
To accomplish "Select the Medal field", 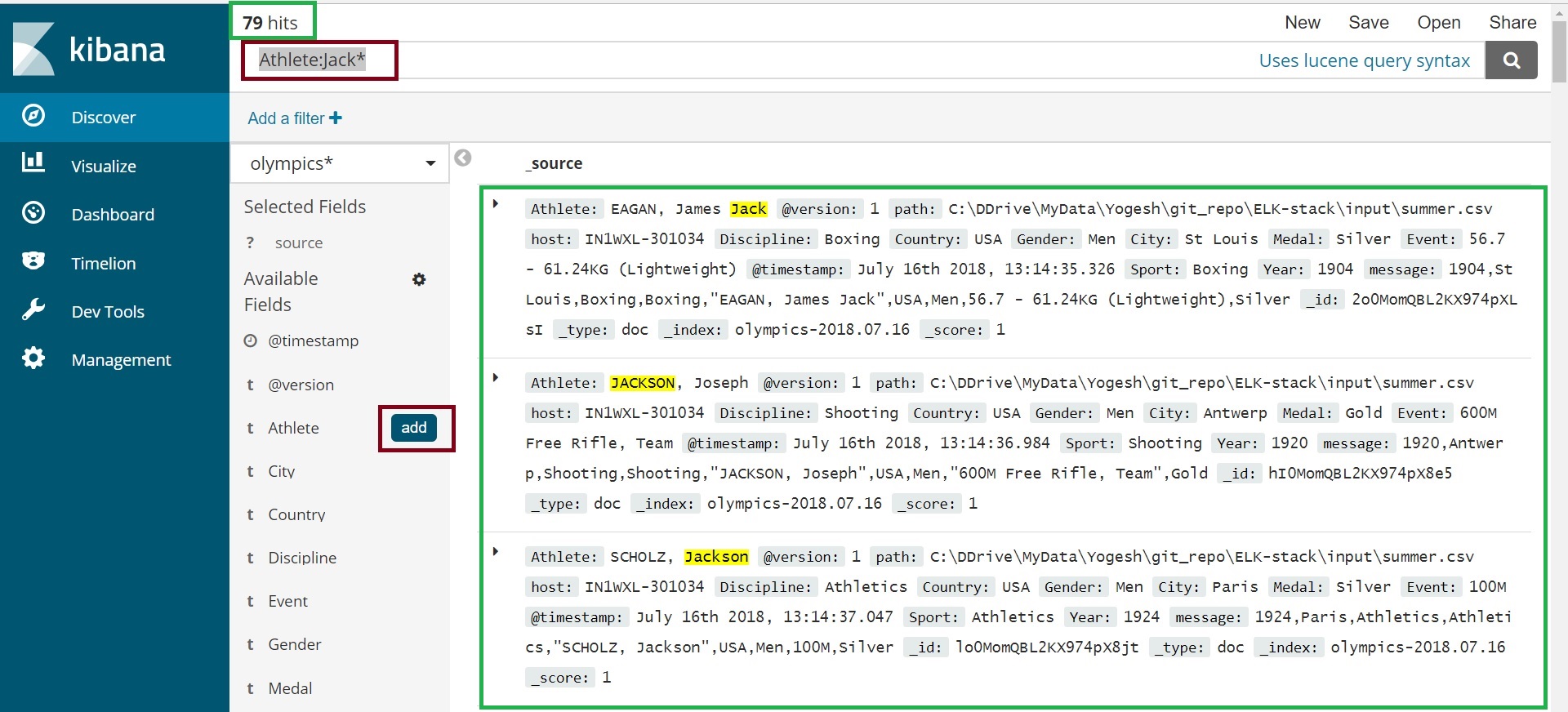I will click(291, 689).
